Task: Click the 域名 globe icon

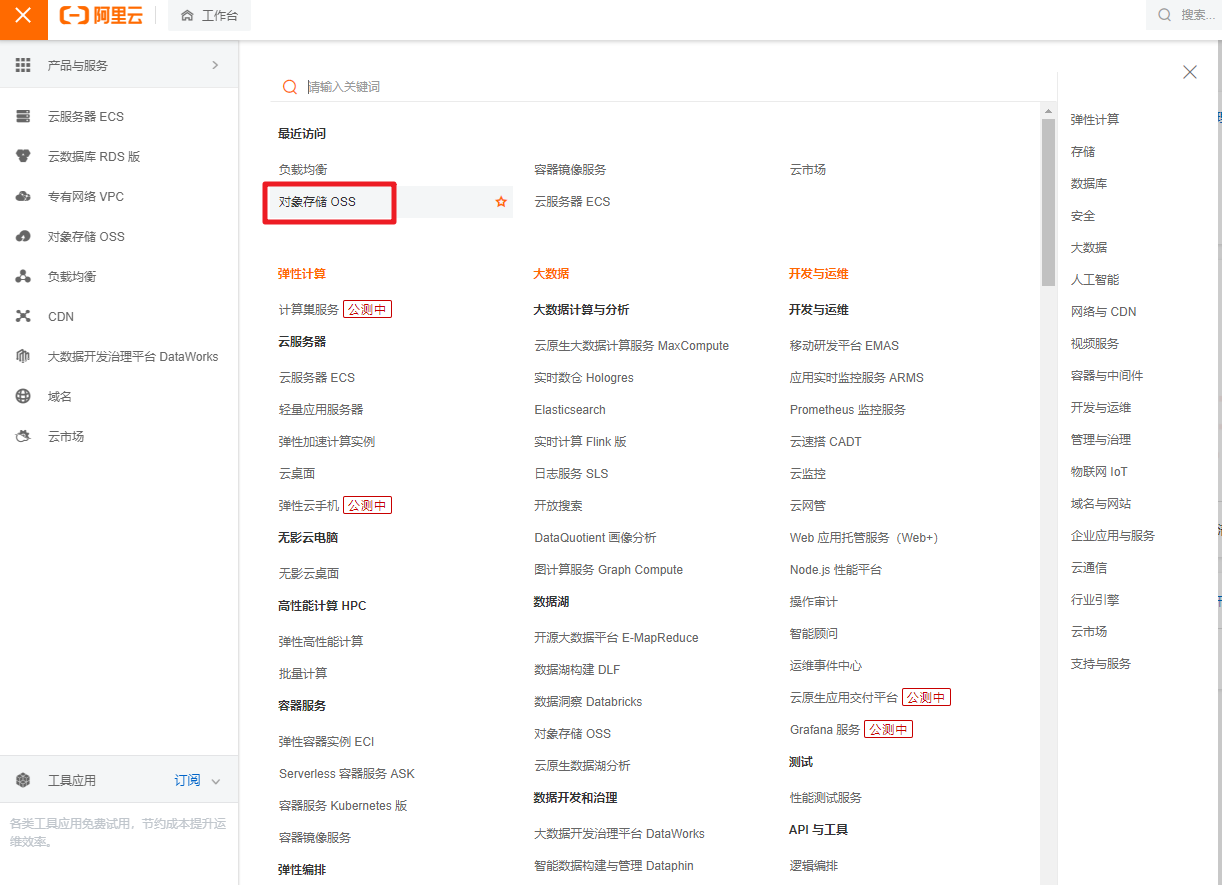Action: pyautogui.click(x=23, y=396)
